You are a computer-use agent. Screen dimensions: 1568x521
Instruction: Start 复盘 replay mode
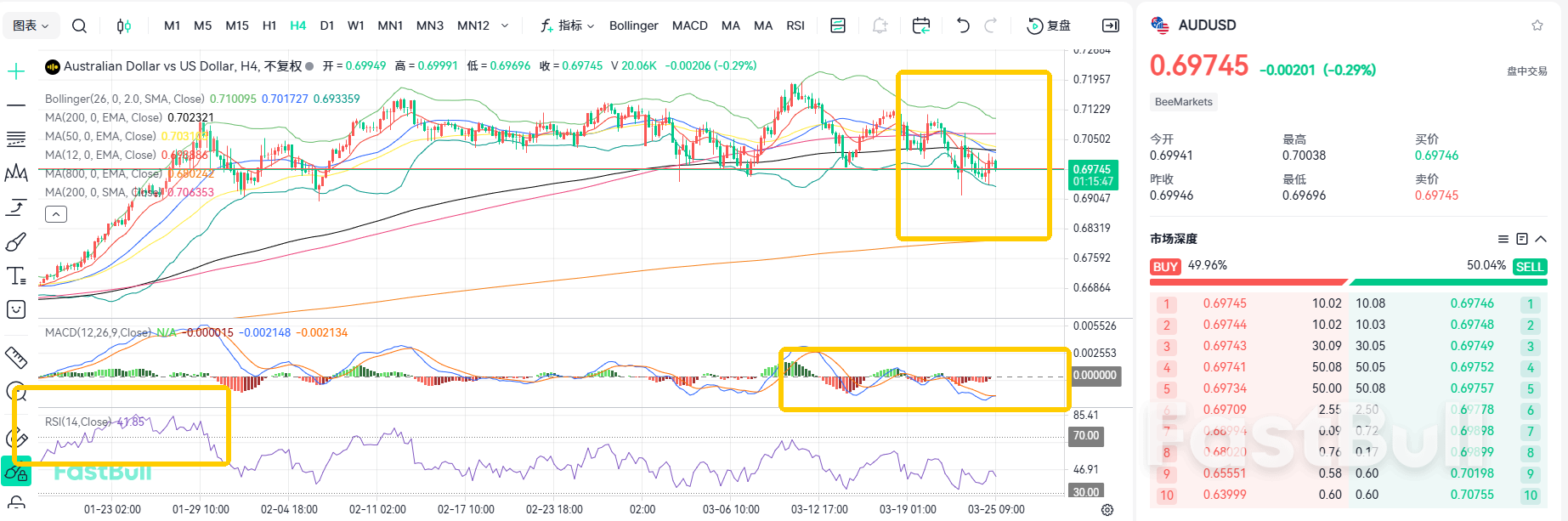pyautogui.click(x=1049, y=25)
